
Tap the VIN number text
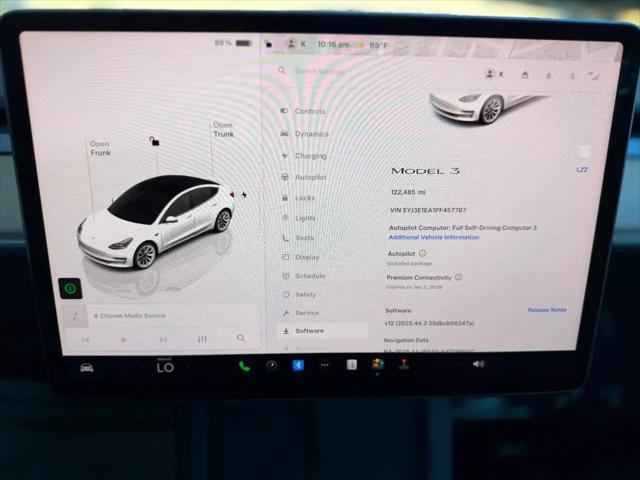(428, 210)
